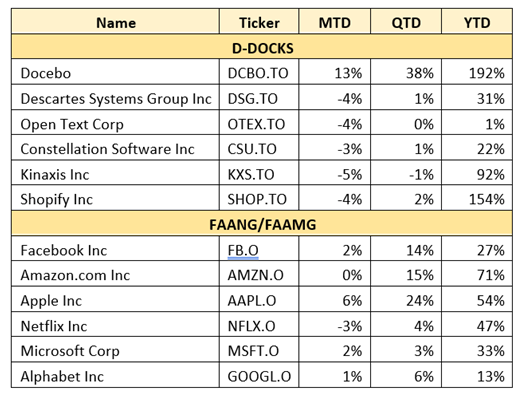The image size is (521, 398).
Task: Click the DCBO.TO ticker cell
Action: click(x=259, y=72)
